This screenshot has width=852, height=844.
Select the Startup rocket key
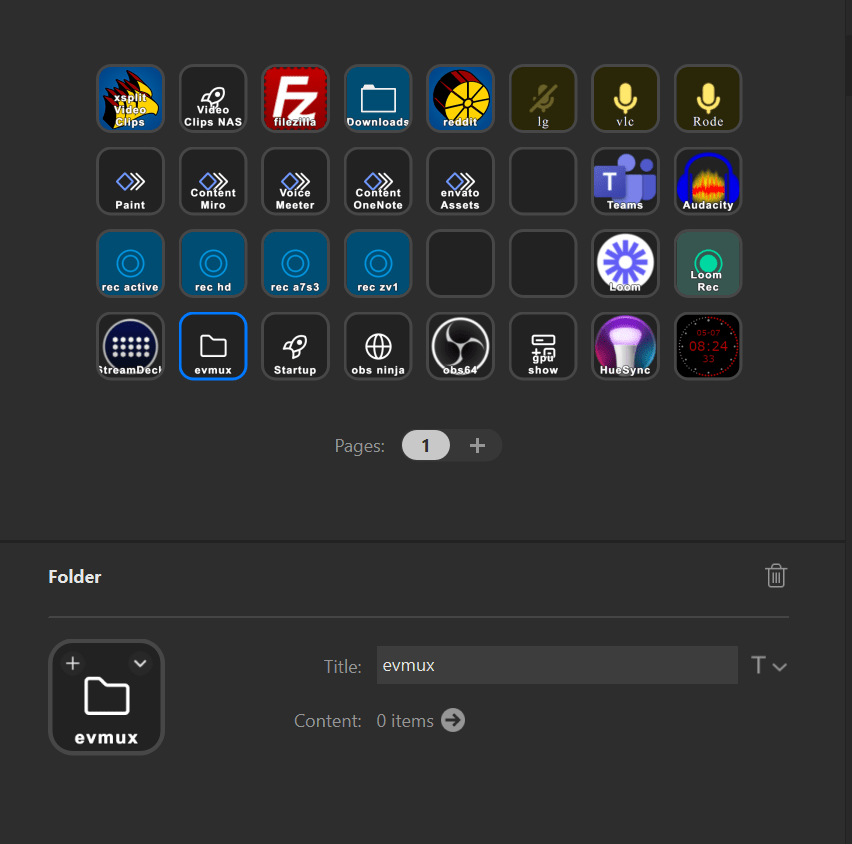pyautogui.click(x=295, y=346)
